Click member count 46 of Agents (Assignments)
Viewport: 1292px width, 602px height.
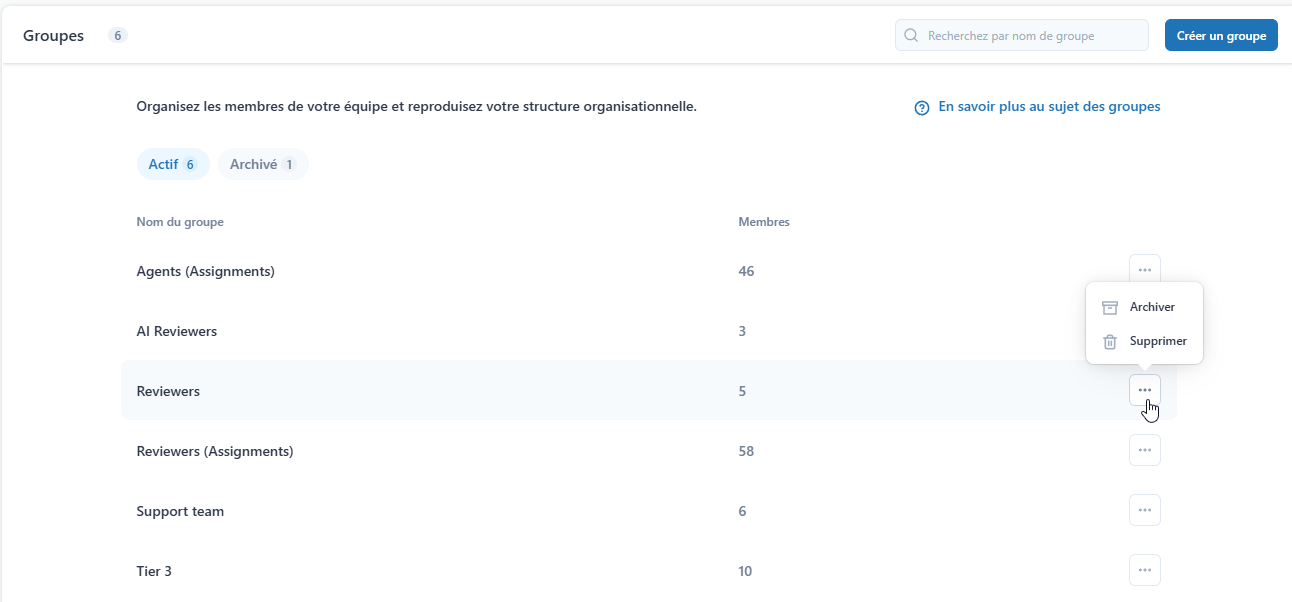pyautogui.click(x=746, y=271)
